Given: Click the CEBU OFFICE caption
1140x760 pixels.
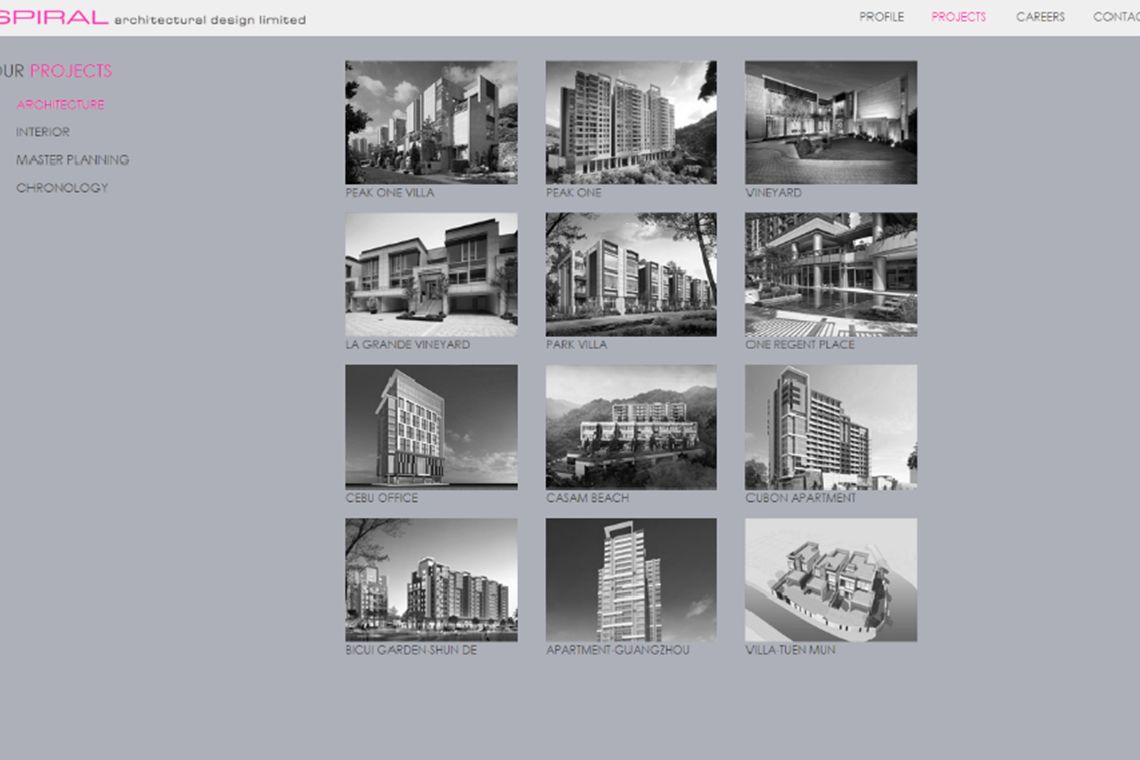Looking at the screenshot, I should coord(382,498).
